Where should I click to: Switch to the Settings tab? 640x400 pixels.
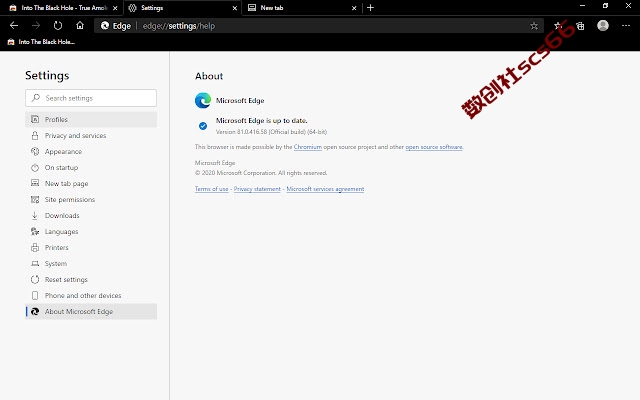click(x=182, y=8)
